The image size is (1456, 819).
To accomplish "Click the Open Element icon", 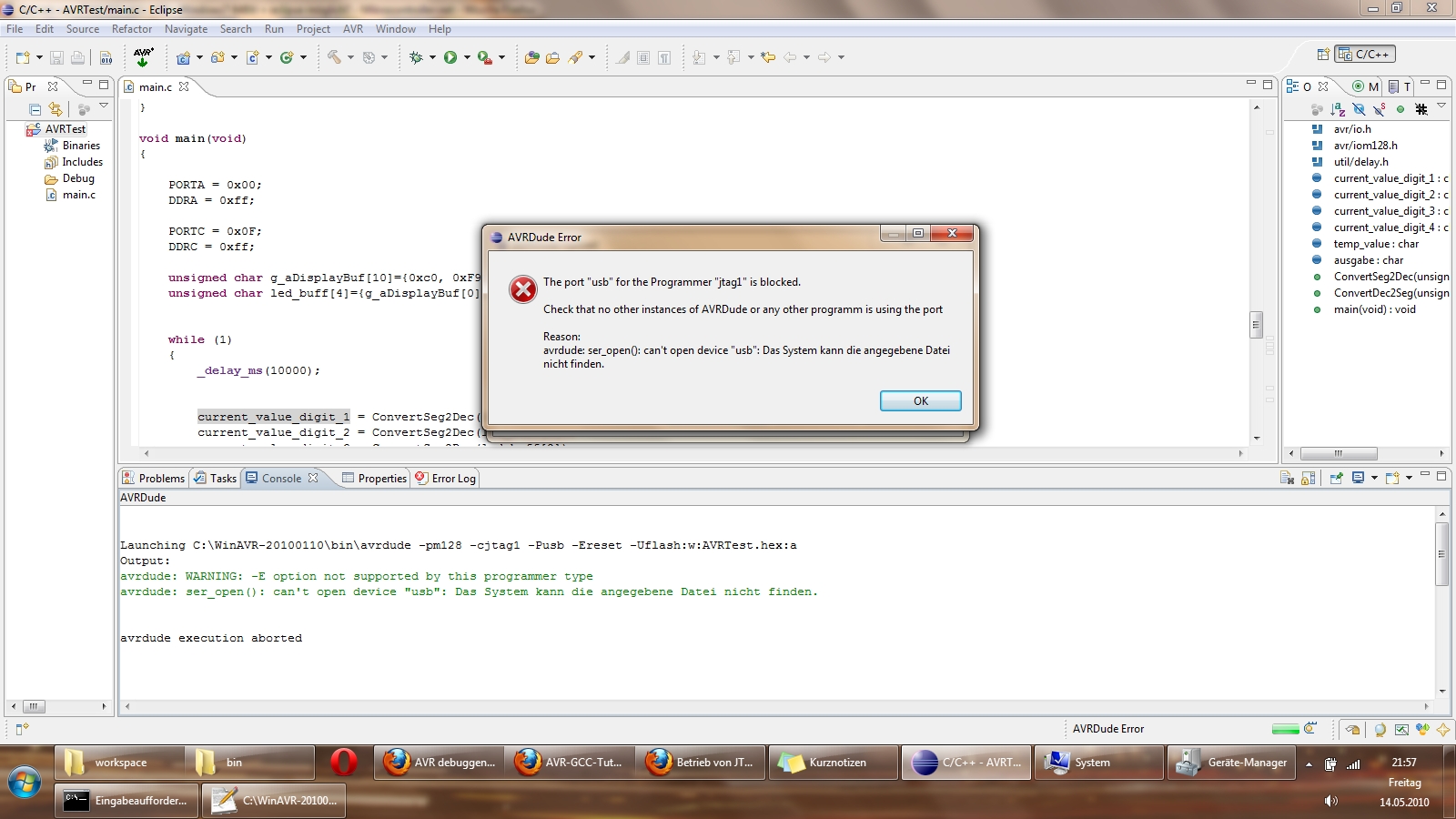I will click(x=532, y=57).
